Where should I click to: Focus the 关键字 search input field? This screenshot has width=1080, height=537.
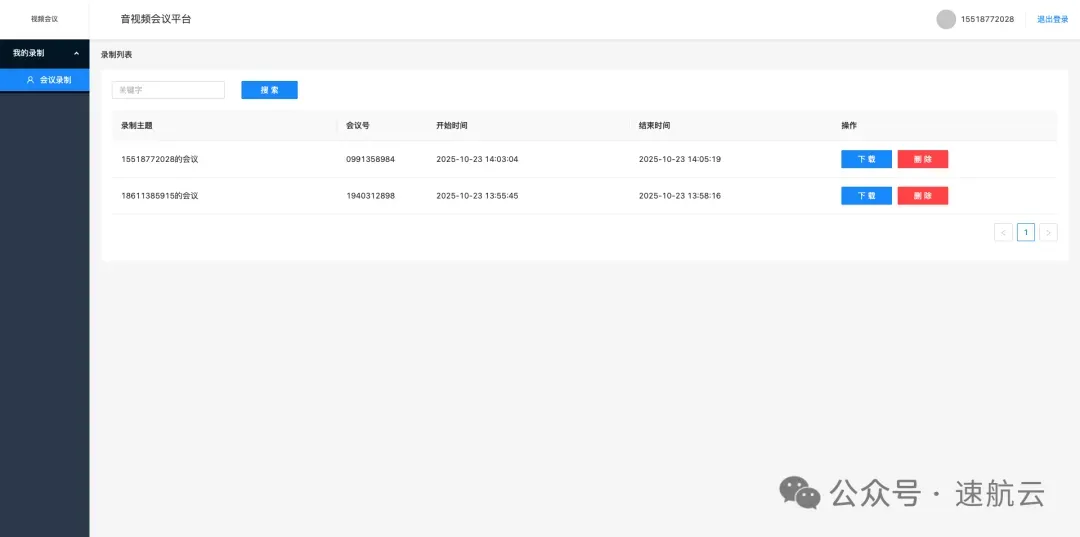pyautogui.click(x=168, y=90)
